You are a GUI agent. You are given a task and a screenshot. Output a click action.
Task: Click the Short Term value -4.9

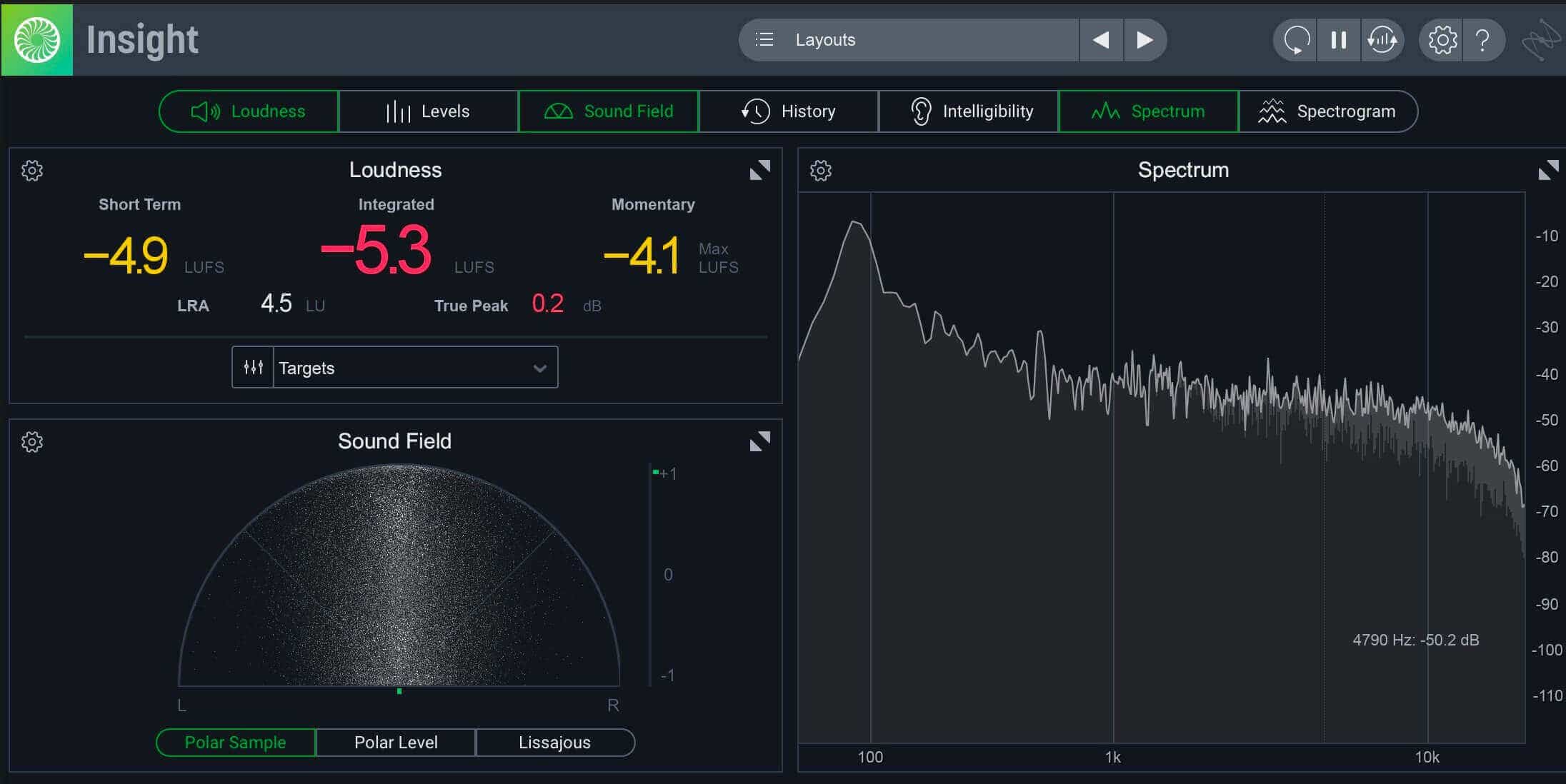coord(126,256)
